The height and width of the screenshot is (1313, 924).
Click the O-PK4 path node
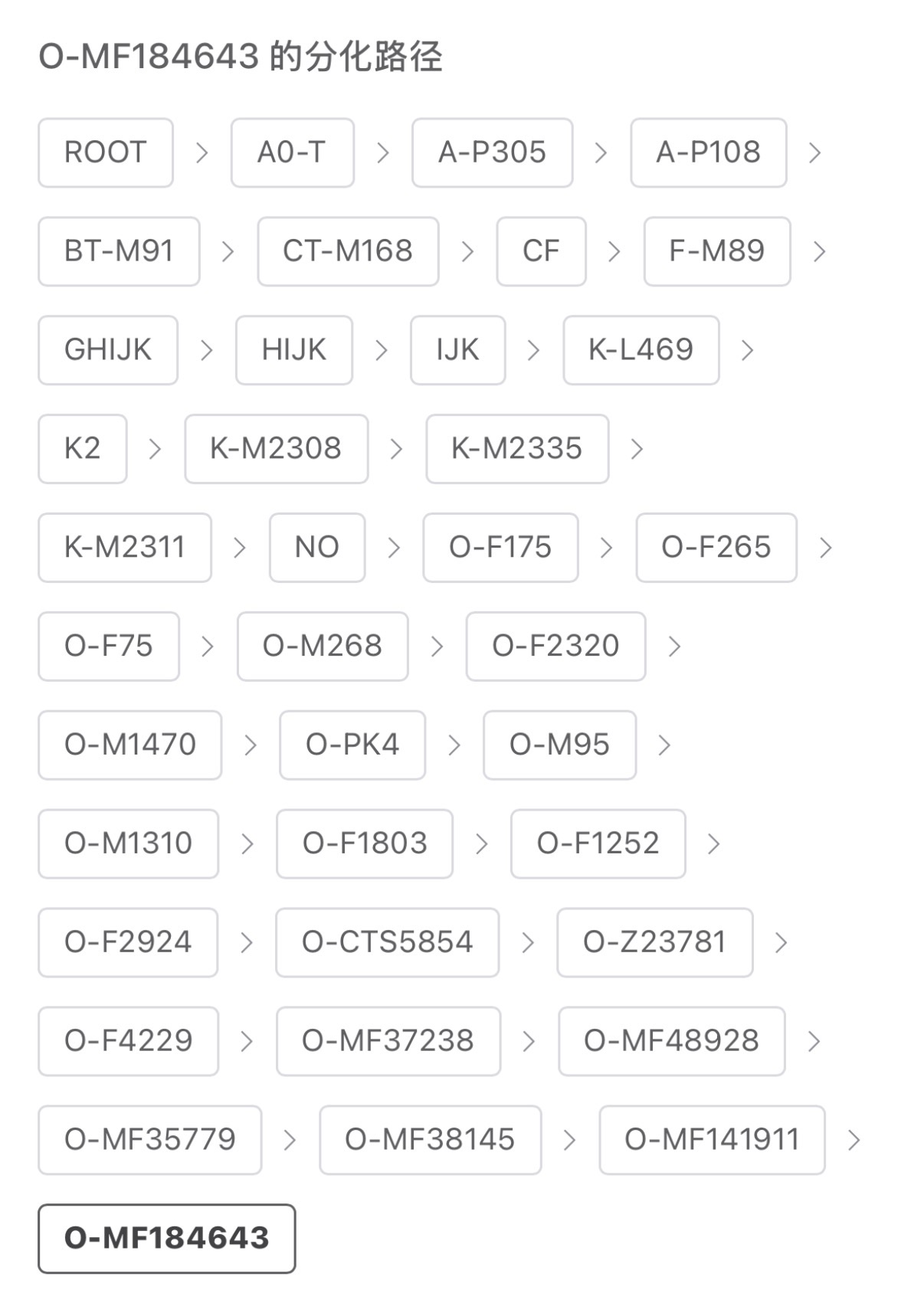352,745
